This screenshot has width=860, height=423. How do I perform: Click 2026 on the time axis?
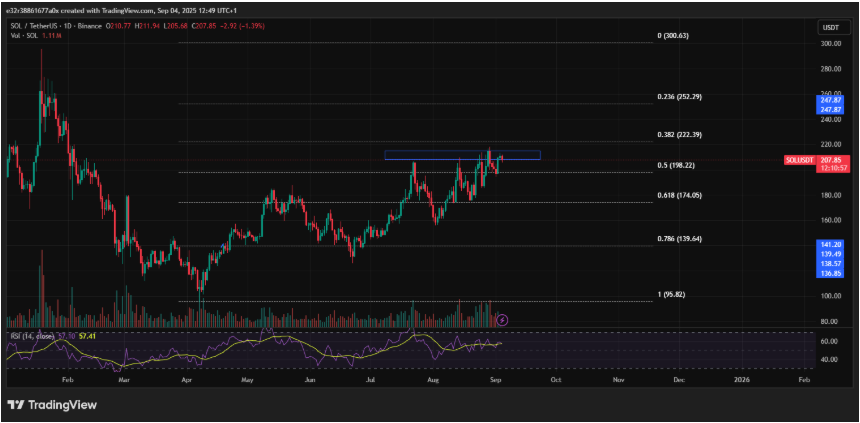click(740, 381)
